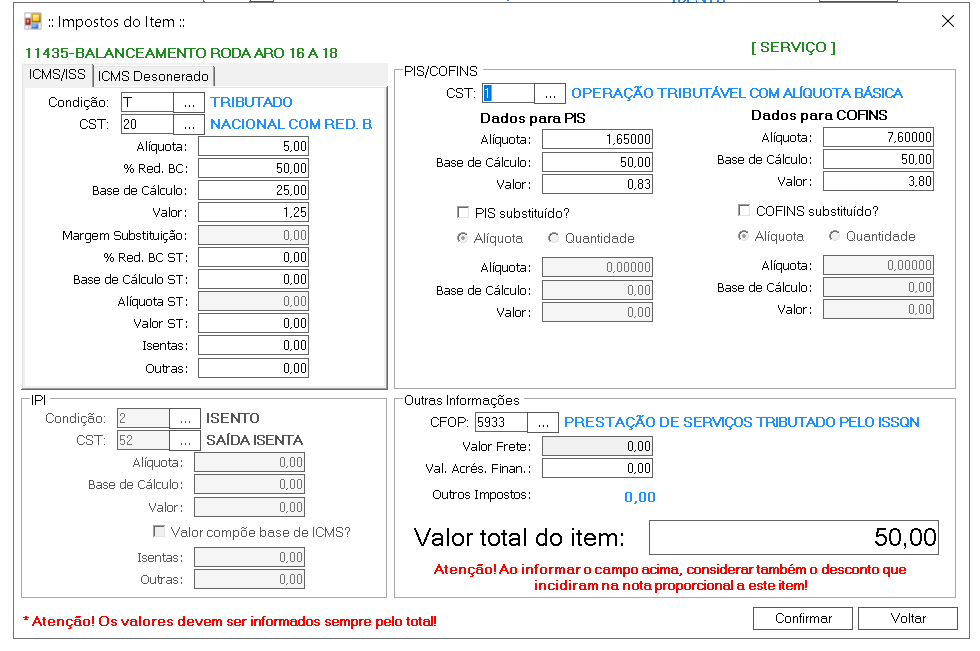Select the ICMS Alíquota field 5,00
The height and width of the screenshot is (651, 980).
coord(253,146)
